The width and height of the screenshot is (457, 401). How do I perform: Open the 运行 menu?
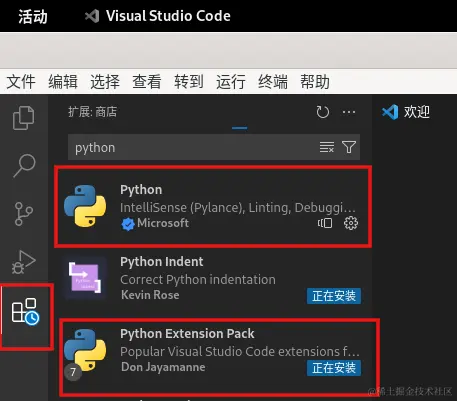[231, 82]
